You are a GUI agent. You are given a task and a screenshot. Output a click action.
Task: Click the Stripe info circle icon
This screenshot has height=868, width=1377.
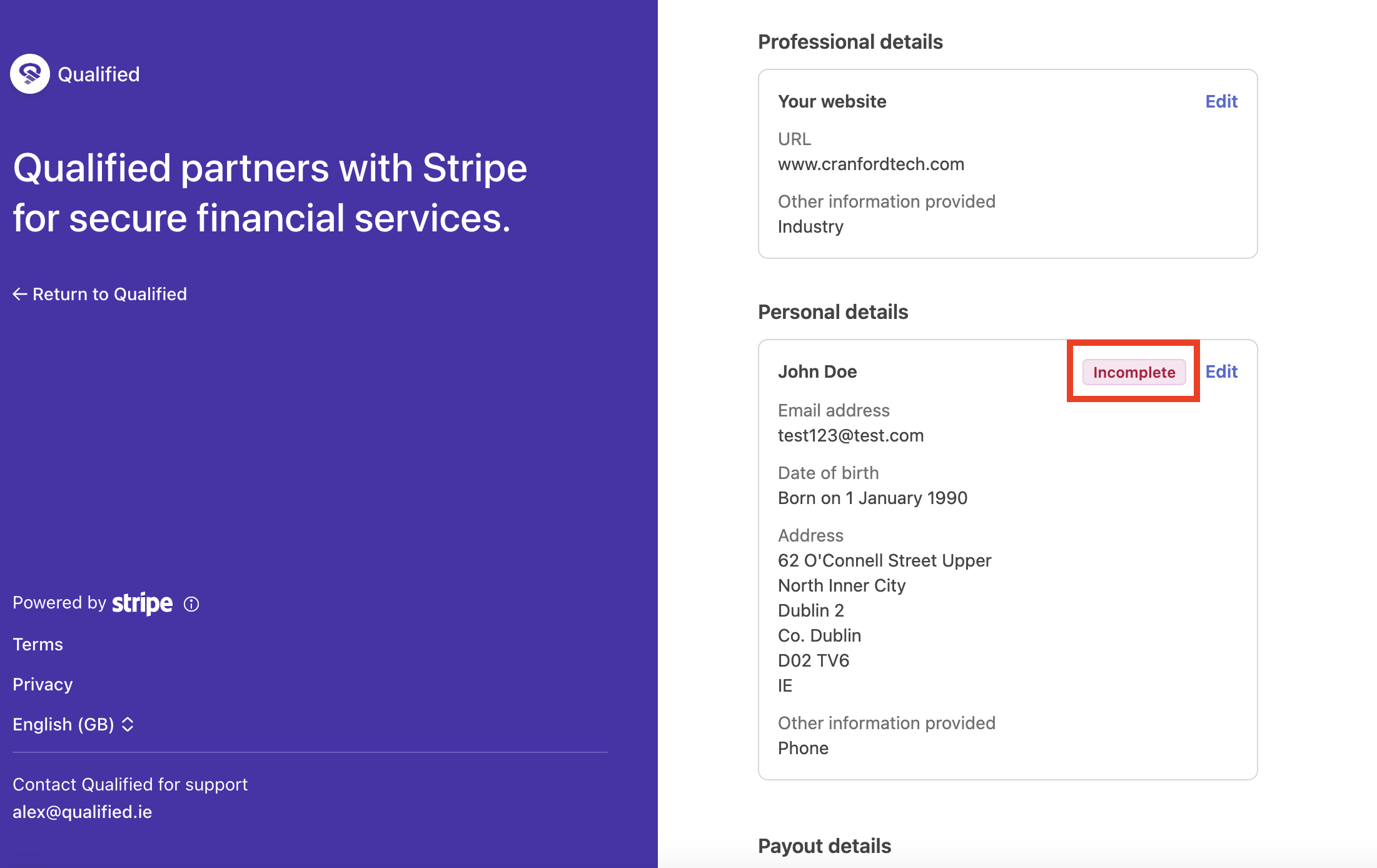[x=191, y=603]
